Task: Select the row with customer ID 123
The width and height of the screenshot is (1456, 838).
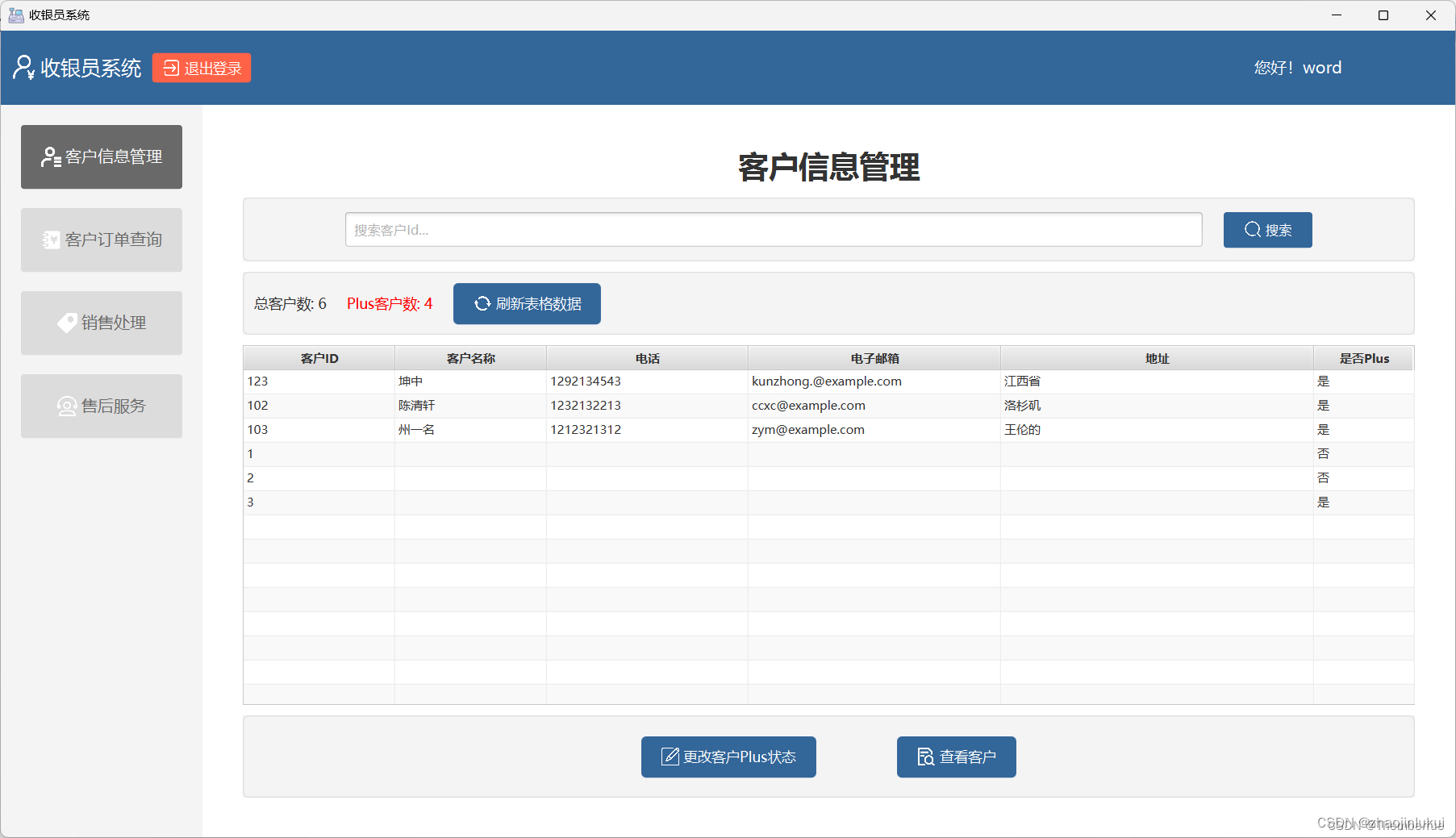Action: (828, 381)
